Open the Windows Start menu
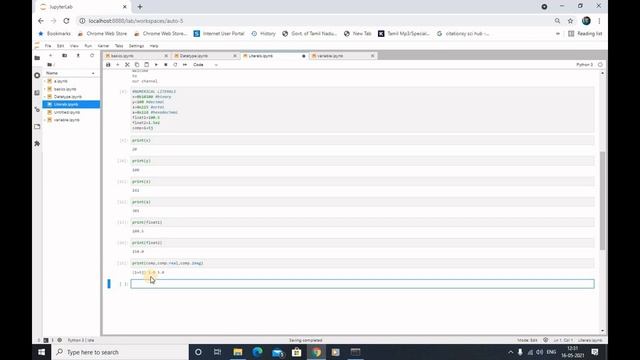Image resolution: width=640 pixels, height=360 pixels. [x=42, y=352]
